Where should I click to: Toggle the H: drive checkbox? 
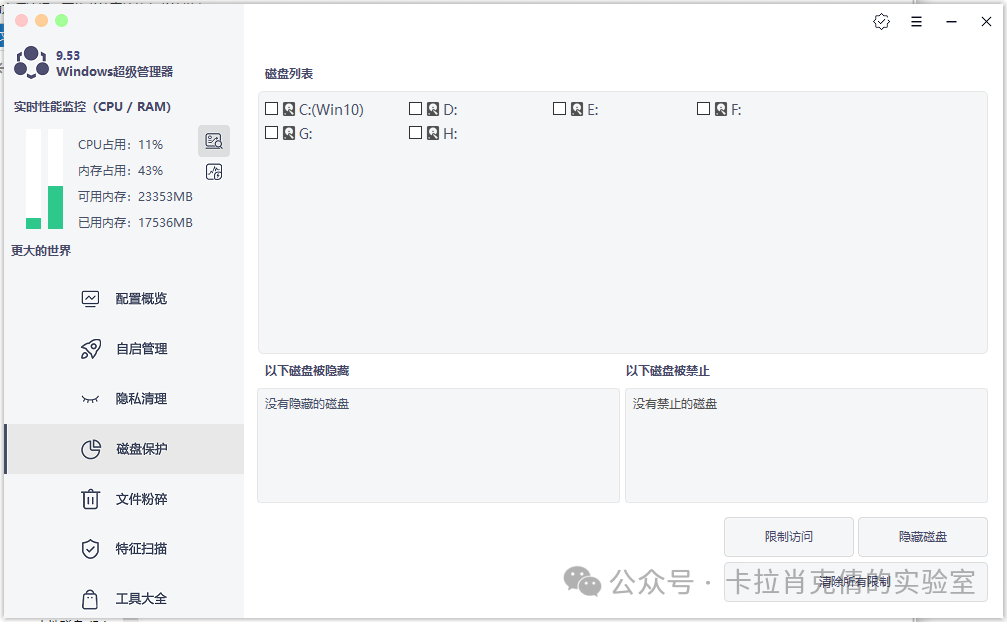click(x=415, y=133)
